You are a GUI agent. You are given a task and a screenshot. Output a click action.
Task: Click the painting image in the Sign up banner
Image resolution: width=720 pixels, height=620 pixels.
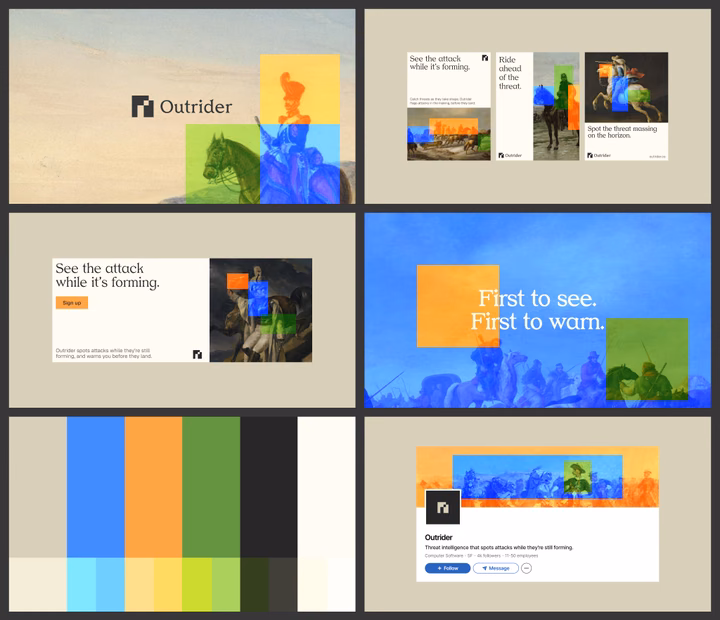261,310
